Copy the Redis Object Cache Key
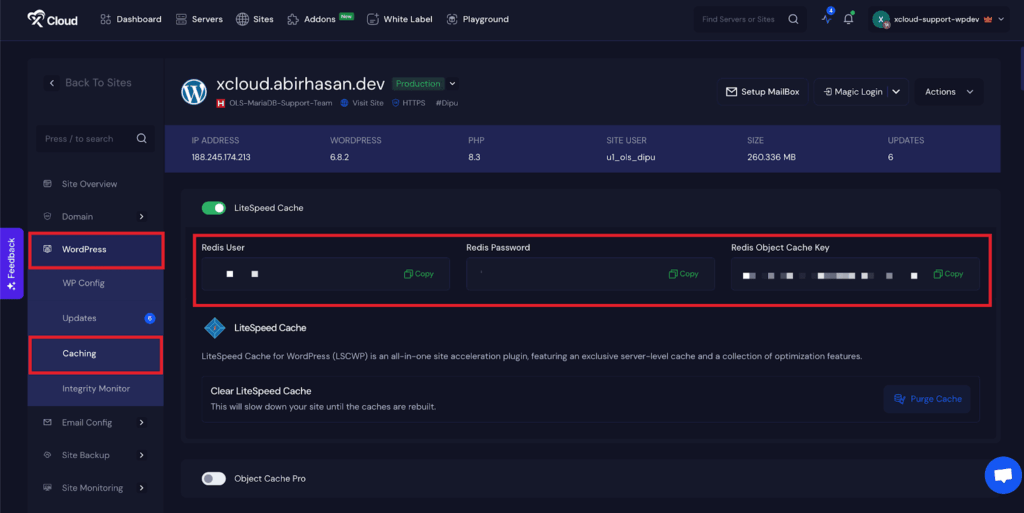Screen dimensions: 1024x513 pos(948,274)
